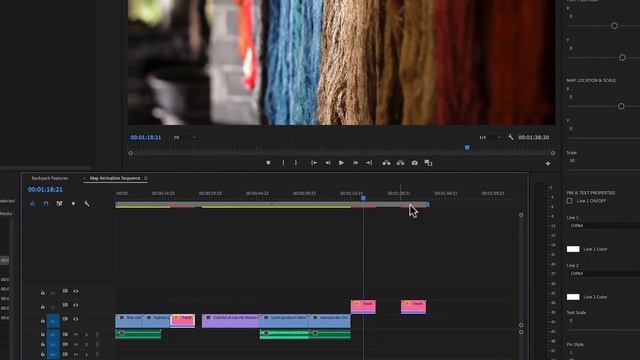Click the Program Monitor zoom scrollbar left handle
The width and height of the screenshot is (640, 360).
tap(131, 153)
